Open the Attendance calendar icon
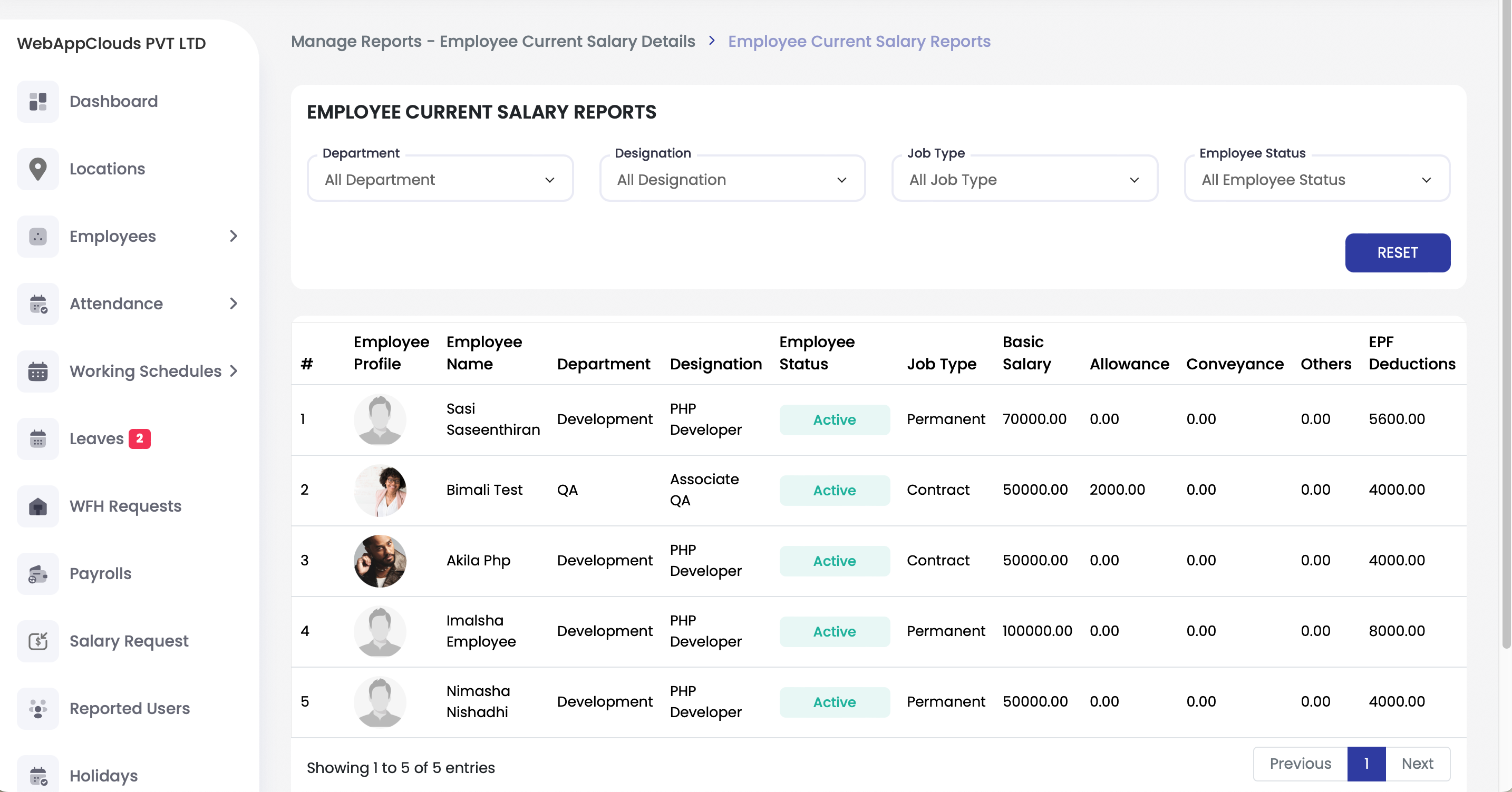 point(37,304)
